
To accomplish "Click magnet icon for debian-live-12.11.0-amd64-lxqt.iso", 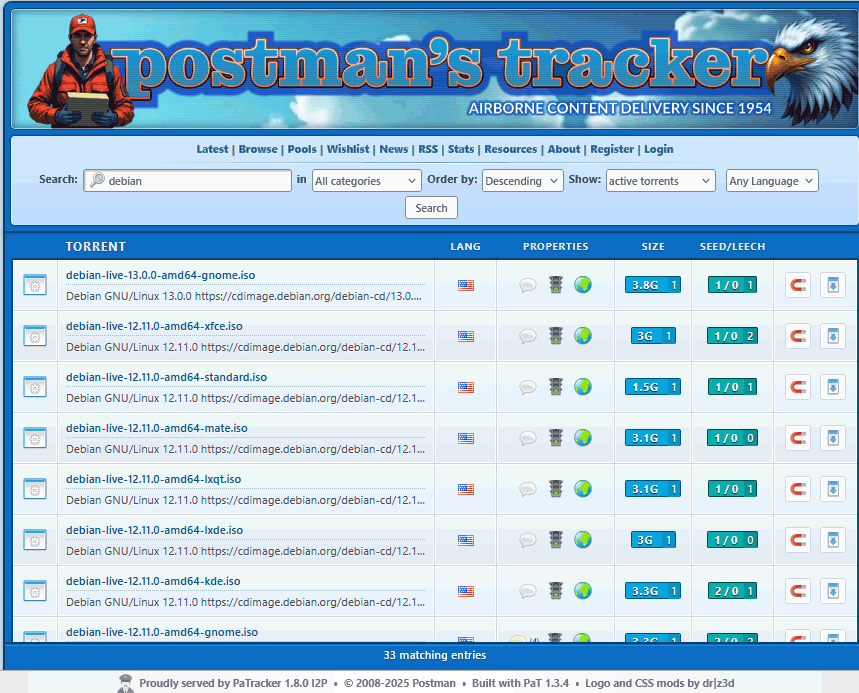I will [798, 489].
